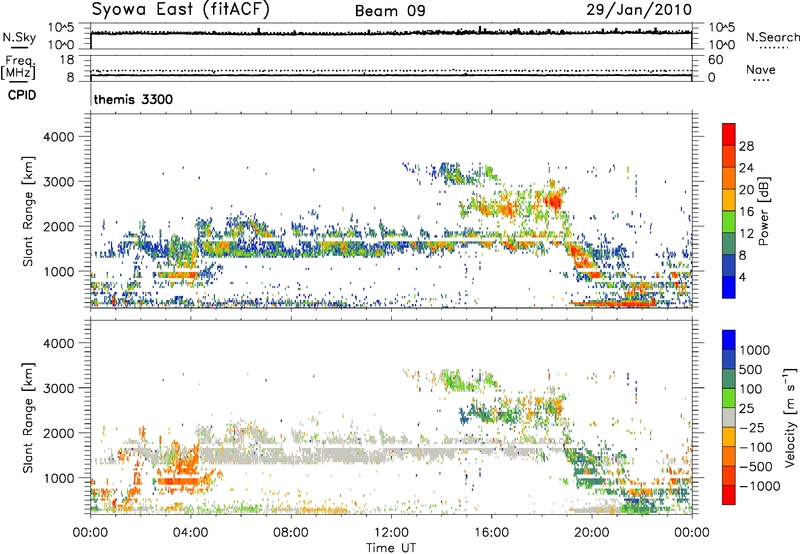The image size is (800, 554).
Task: Select the "Beam 09" label
Action: (390, 11)
